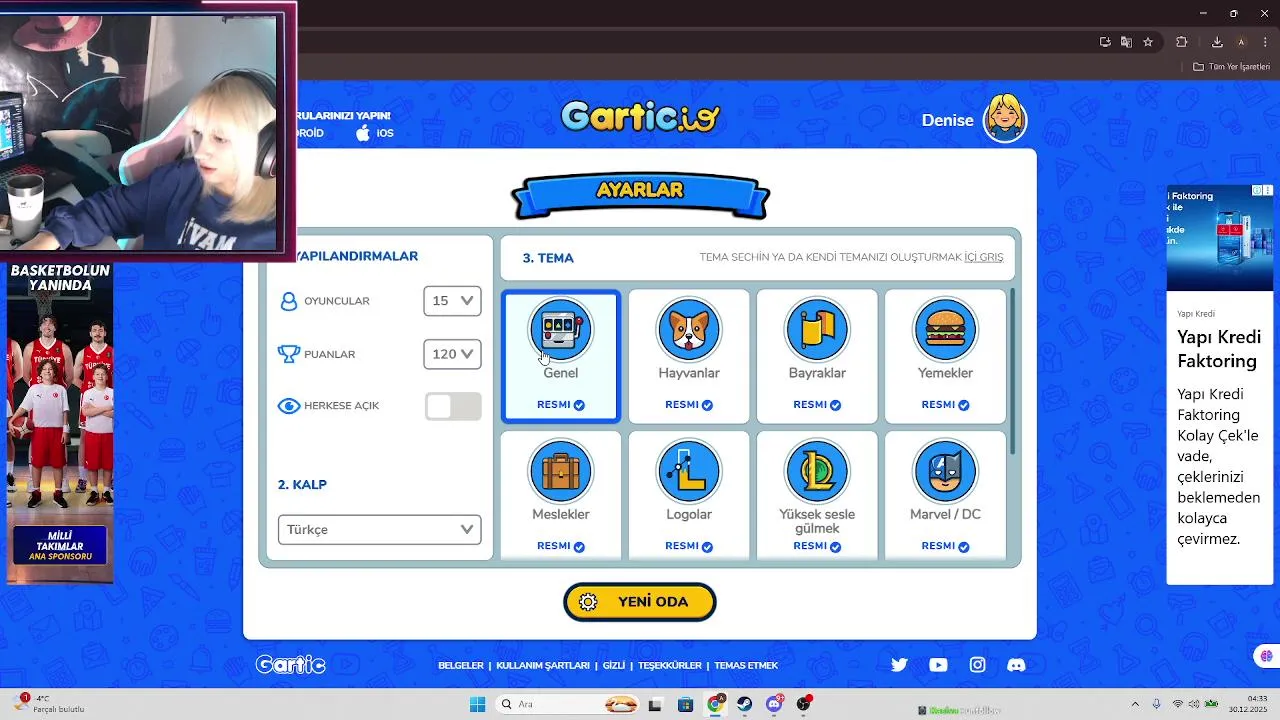Open the Belgeler footer link
The height and width of the screenshot is (720, 1280).
[460, 665]
